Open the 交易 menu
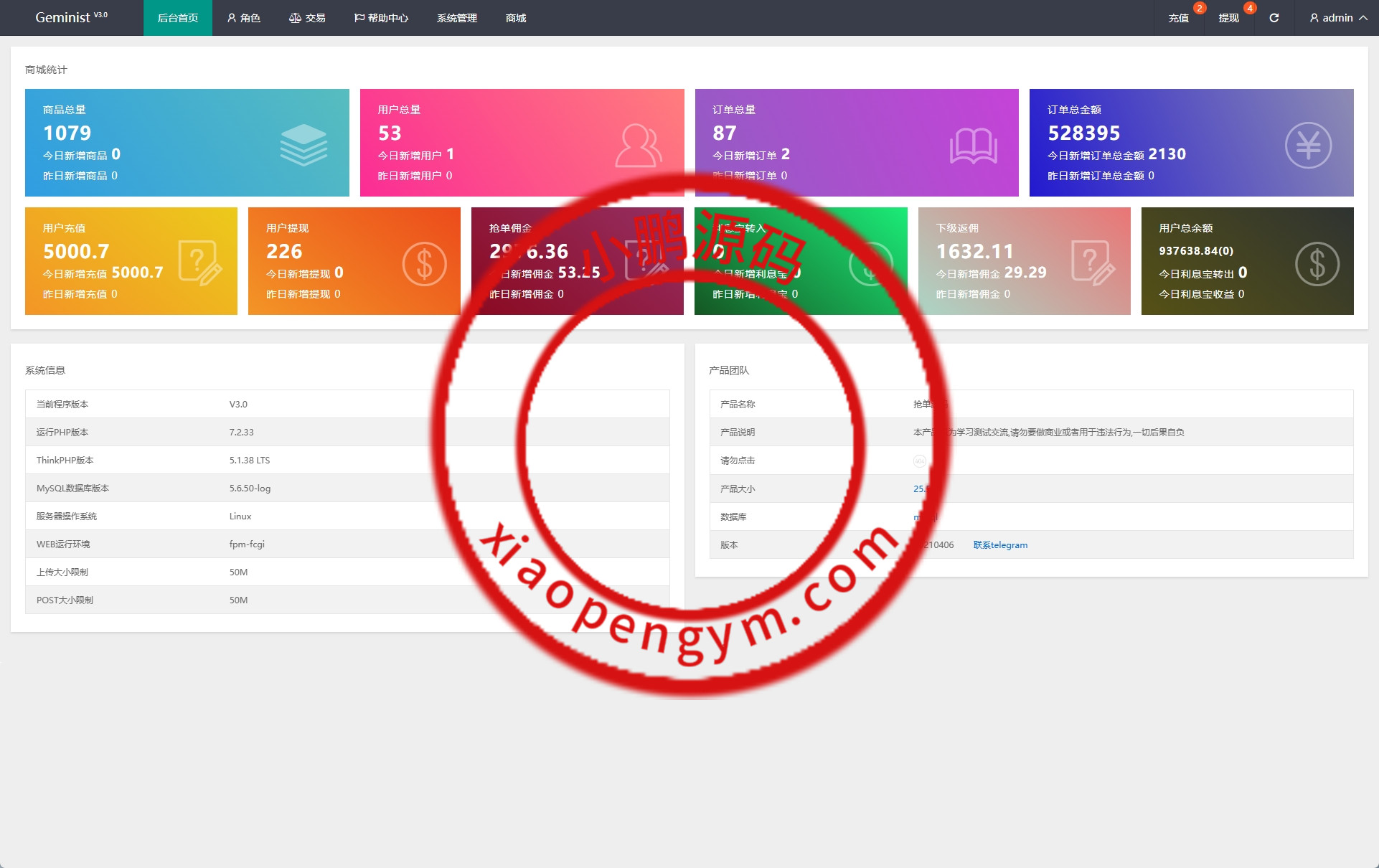Screen dimensions: 1379x868 tap(307, 18)
